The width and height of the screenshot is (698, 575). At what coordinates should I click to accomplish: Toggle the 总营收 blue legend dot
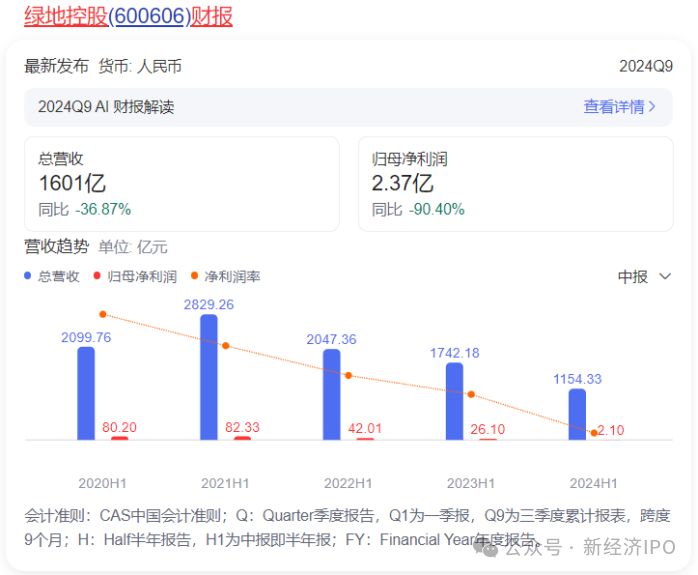pyautogui.click(x=28, y=276)
